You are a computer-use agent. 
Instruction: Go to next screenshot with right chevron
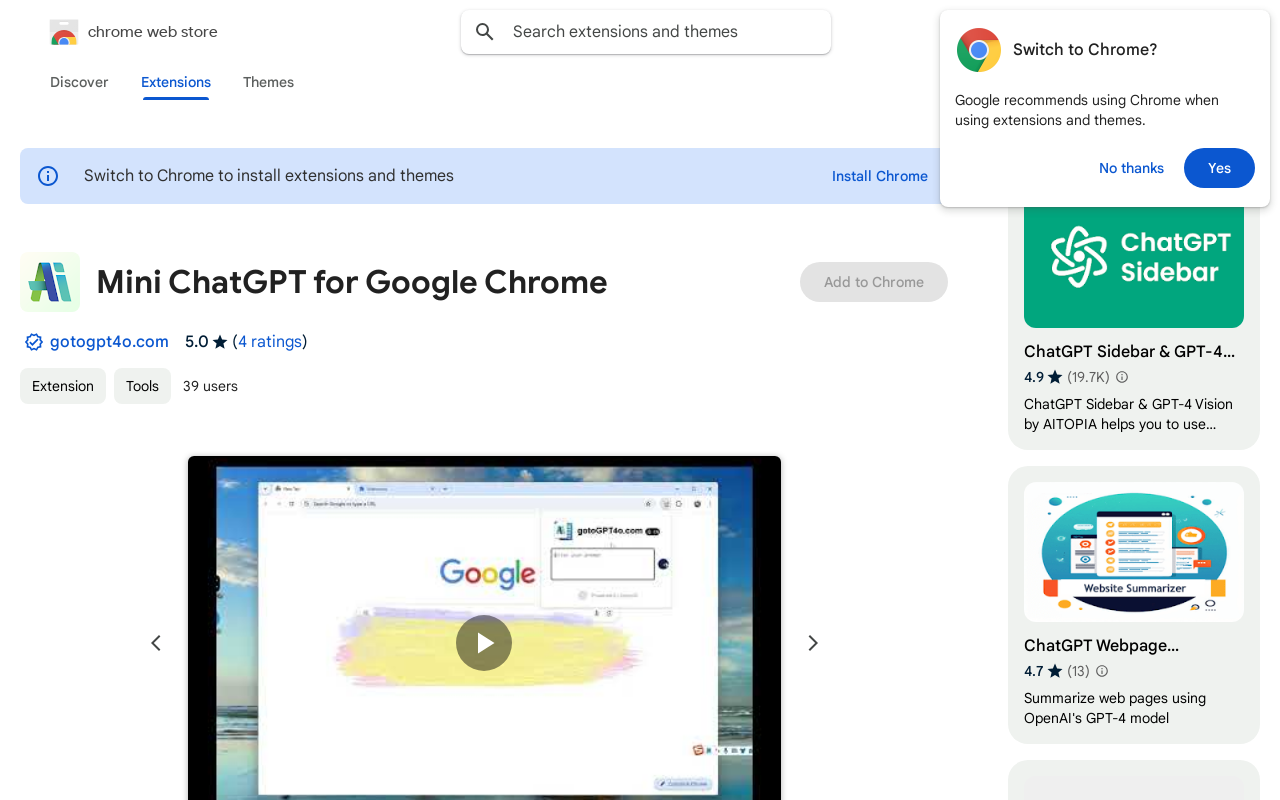pyautogui.click(x=813, y=643)
